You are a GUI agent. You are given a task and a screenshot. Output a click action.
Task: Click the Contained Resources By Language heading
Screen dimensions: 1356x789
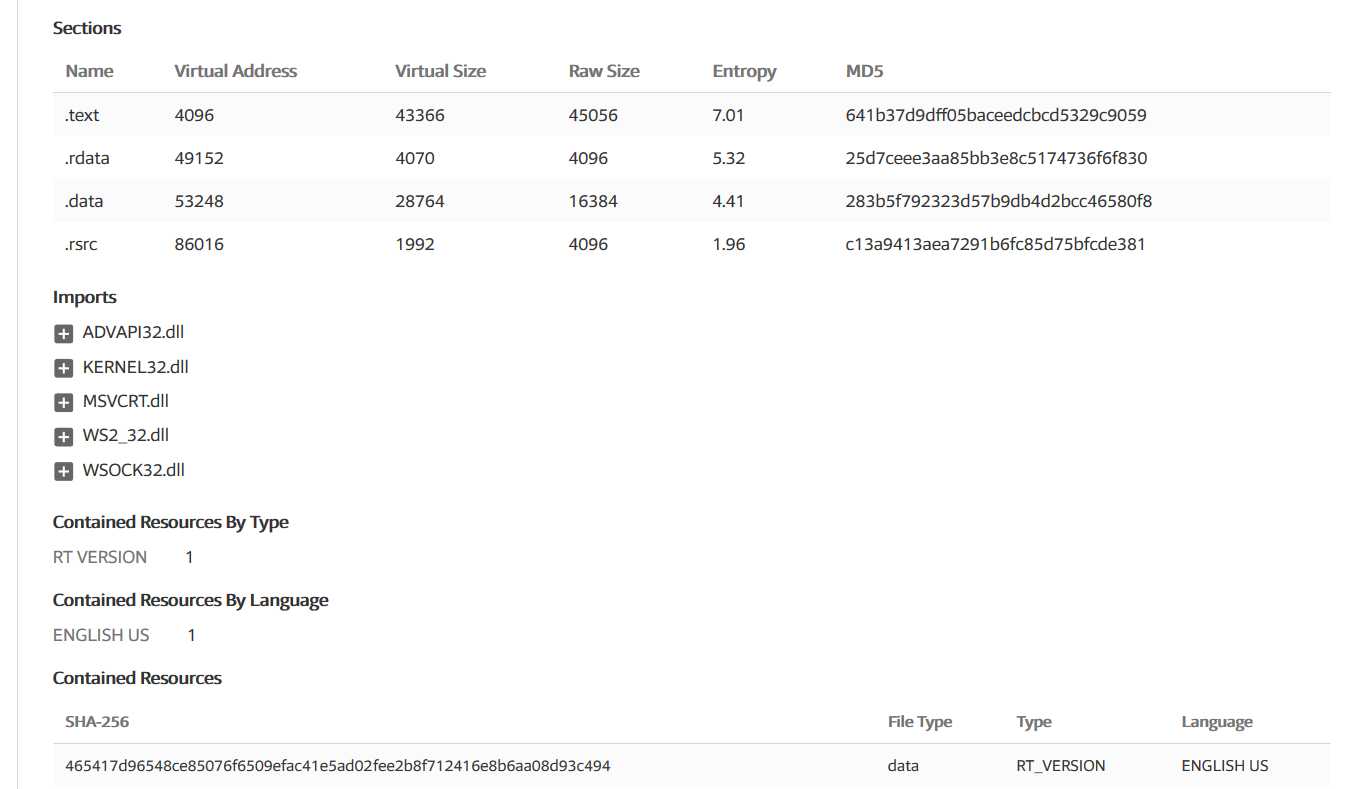click(191, 600)
